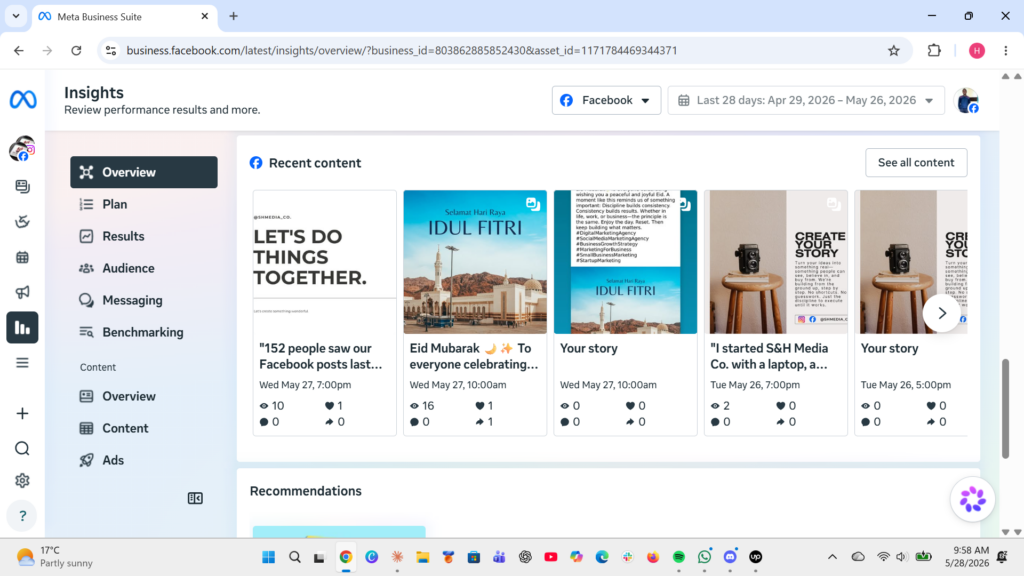Open the Results menu item

click(x=144, y=236)
